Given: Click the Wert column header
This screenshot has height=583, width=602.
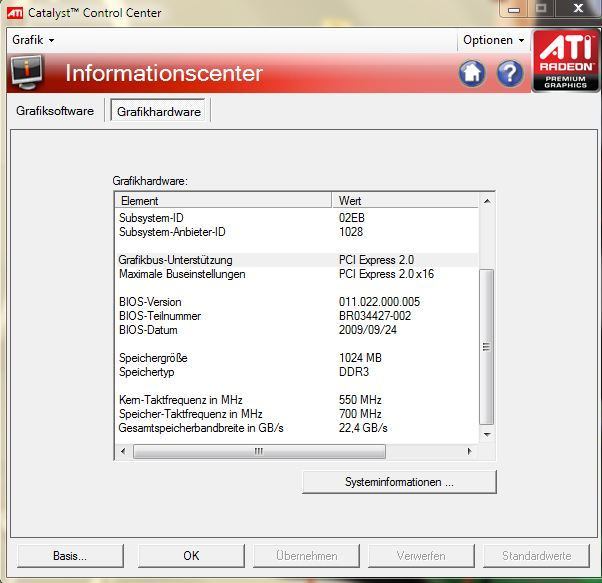Looking at the screenshot, I should [x=405, y=201].
